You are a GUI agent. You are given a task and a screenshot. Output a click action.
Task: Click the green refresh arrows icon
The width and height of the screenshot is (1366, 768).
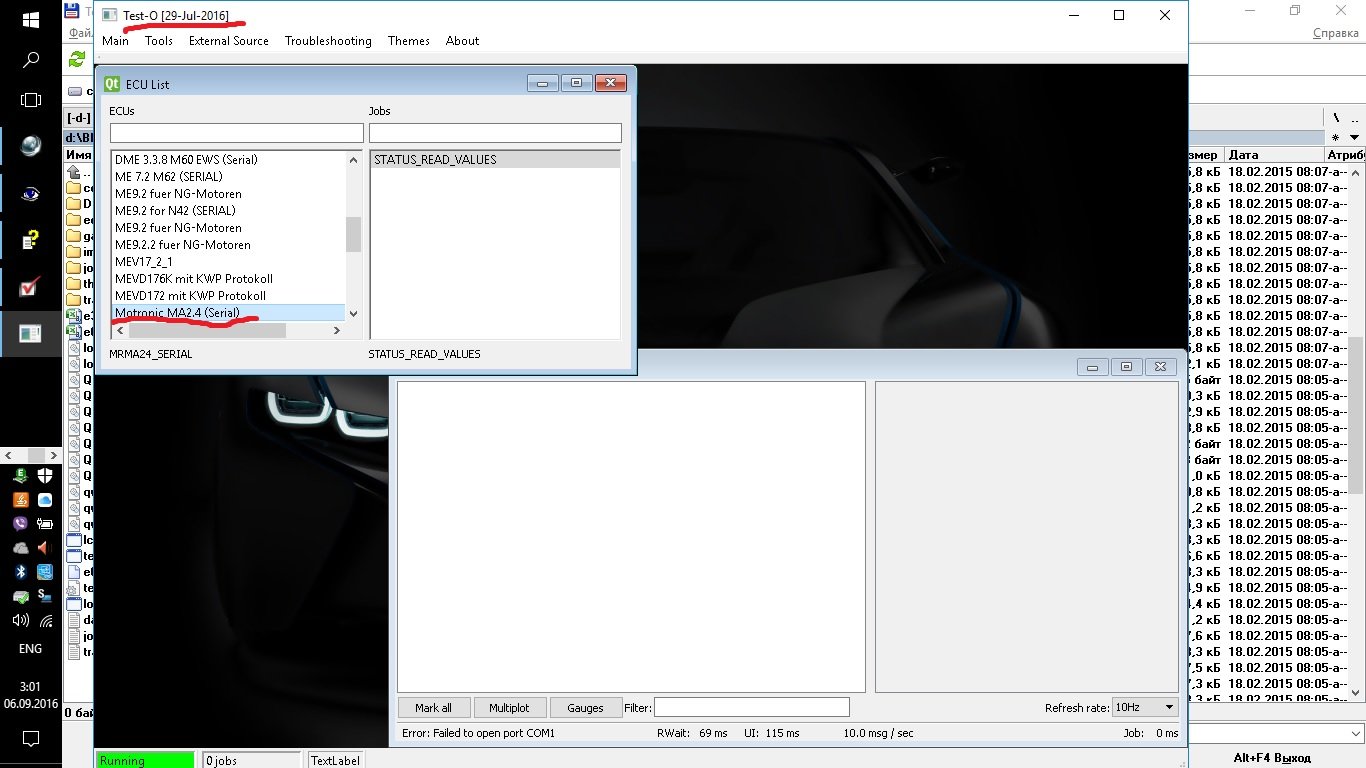pos(76,60)
